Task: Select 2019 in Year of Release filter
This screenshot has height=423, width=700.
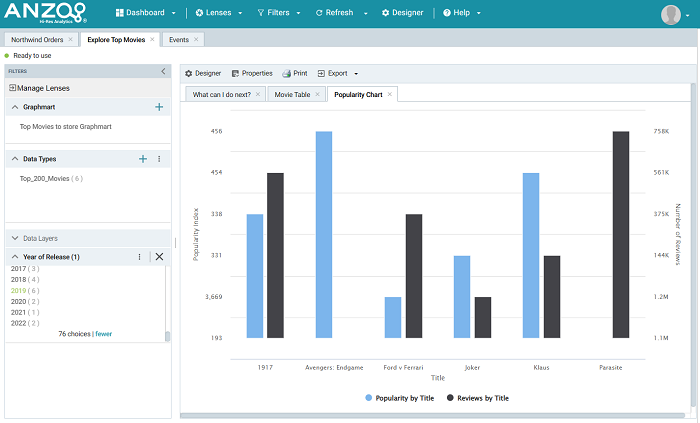Action: pyautogui.click(x=19, y=290)
